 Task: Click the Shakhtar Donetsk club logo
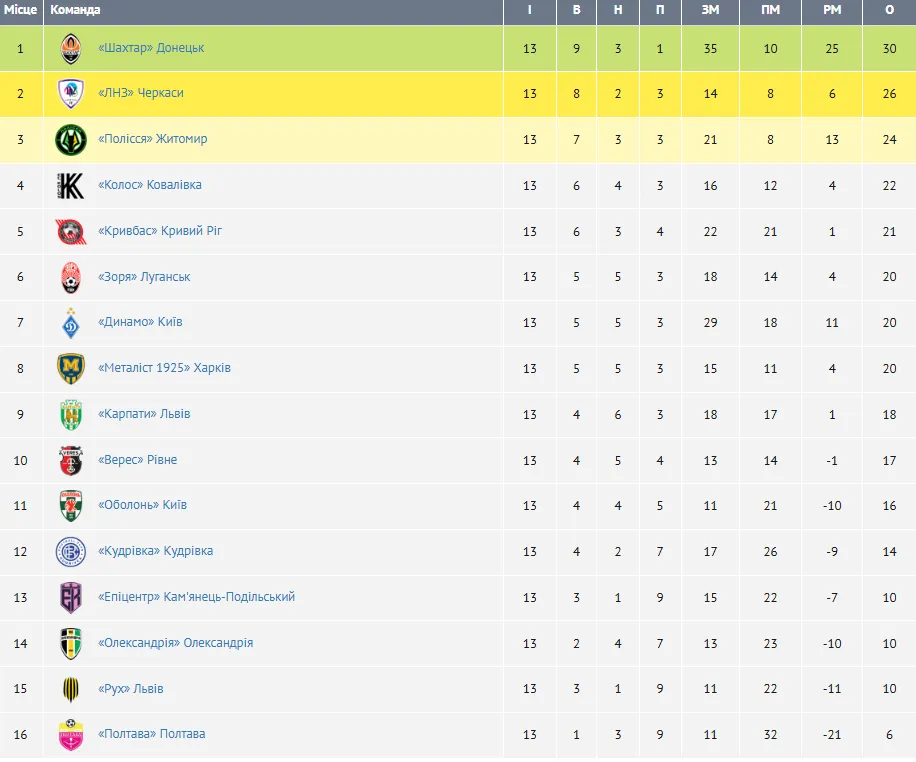tap(70, 48)
